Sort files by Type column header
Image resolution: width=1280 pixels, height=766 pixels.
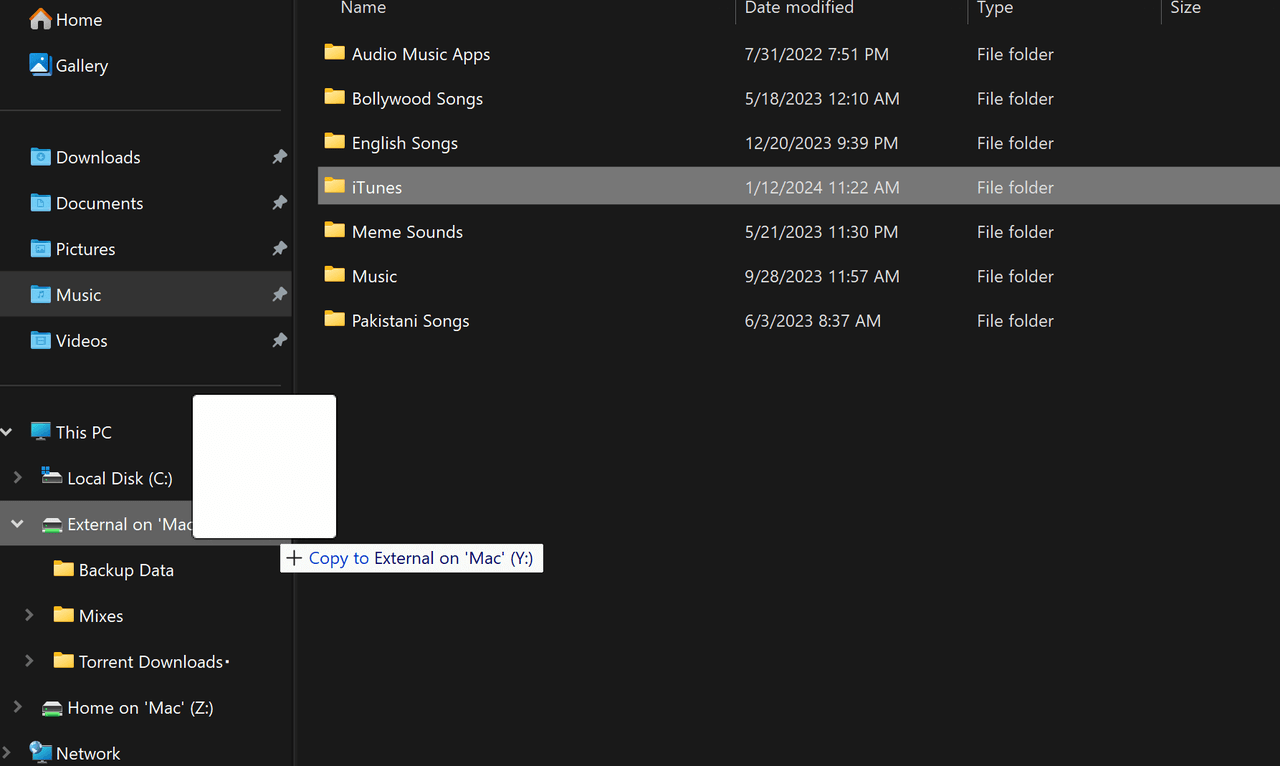[994, 8]
